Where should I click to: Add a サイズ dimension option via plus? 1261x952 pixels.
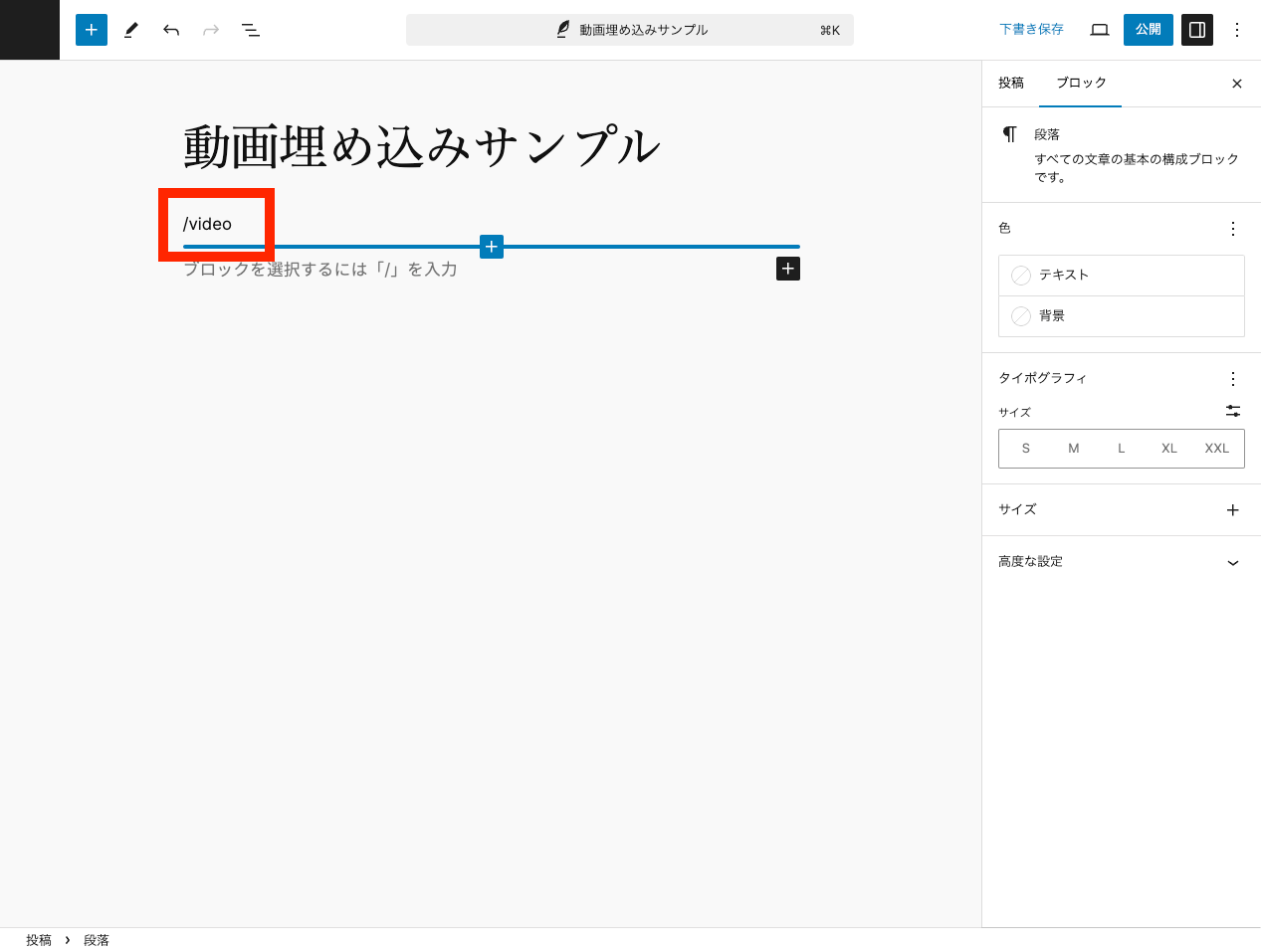point(1233,510)
